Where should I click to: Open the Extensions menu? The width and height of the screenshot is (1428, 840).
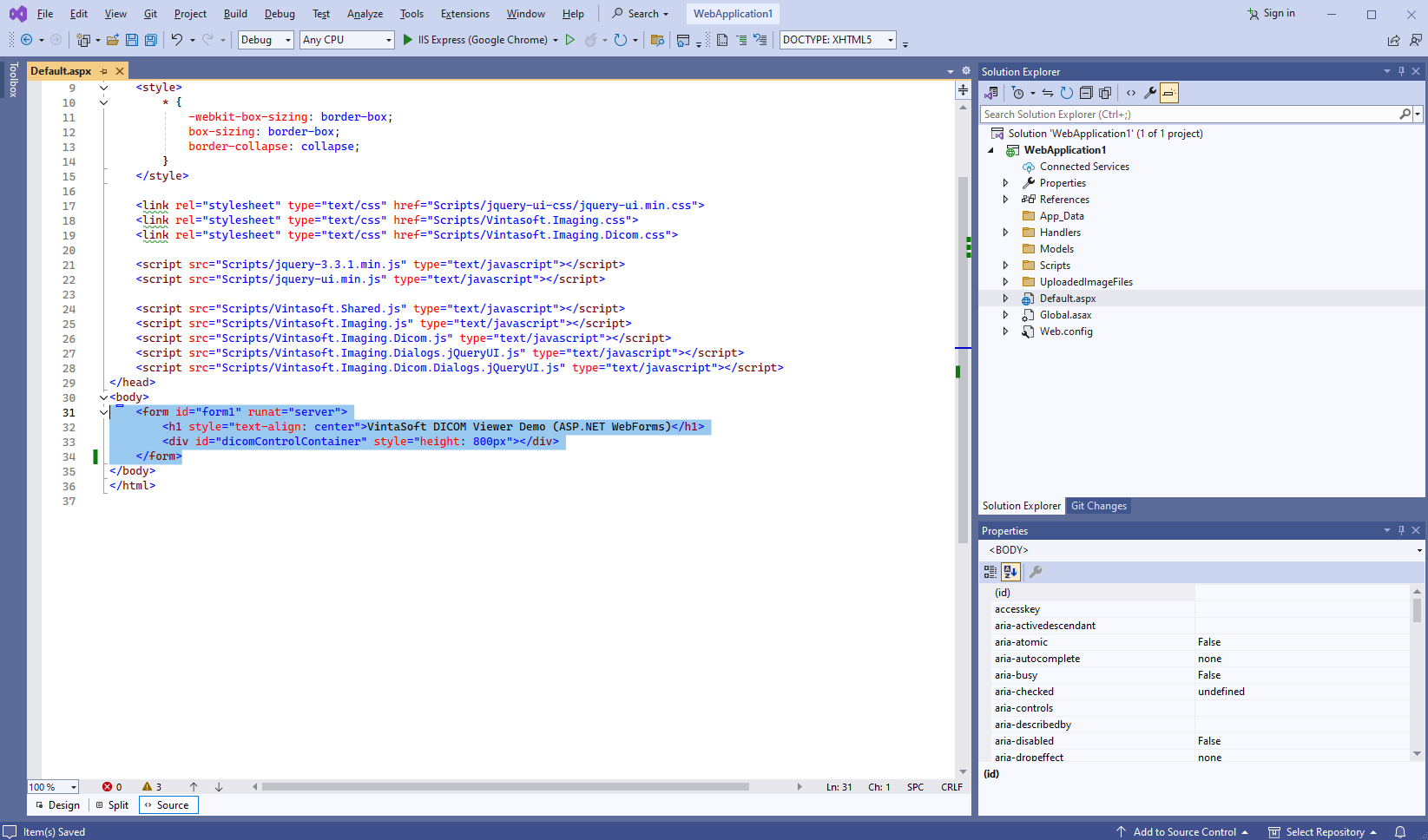point(465,14)
